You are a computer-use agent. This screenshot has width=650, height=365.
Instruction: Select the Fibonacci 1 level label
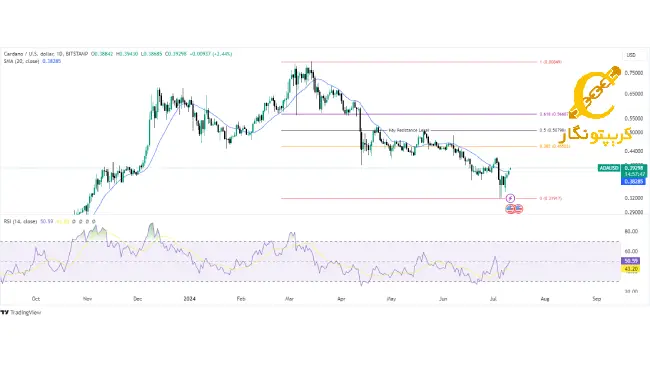click(551, 62)
